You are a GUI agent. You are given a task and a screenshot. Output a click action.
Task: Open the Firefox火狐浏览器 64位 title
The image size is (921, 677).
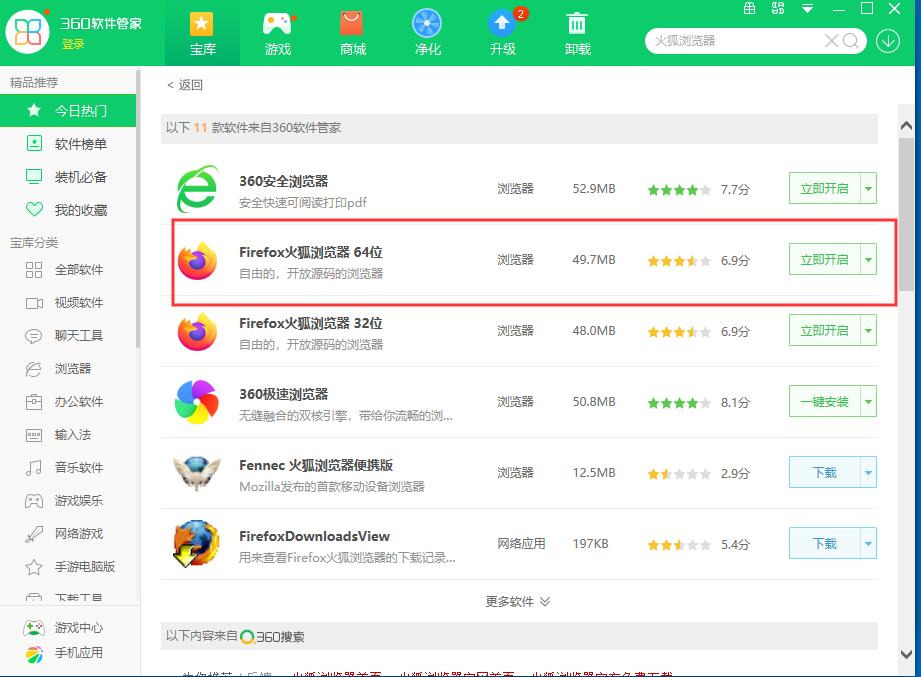pyautogui.click(x=311, y=252)
